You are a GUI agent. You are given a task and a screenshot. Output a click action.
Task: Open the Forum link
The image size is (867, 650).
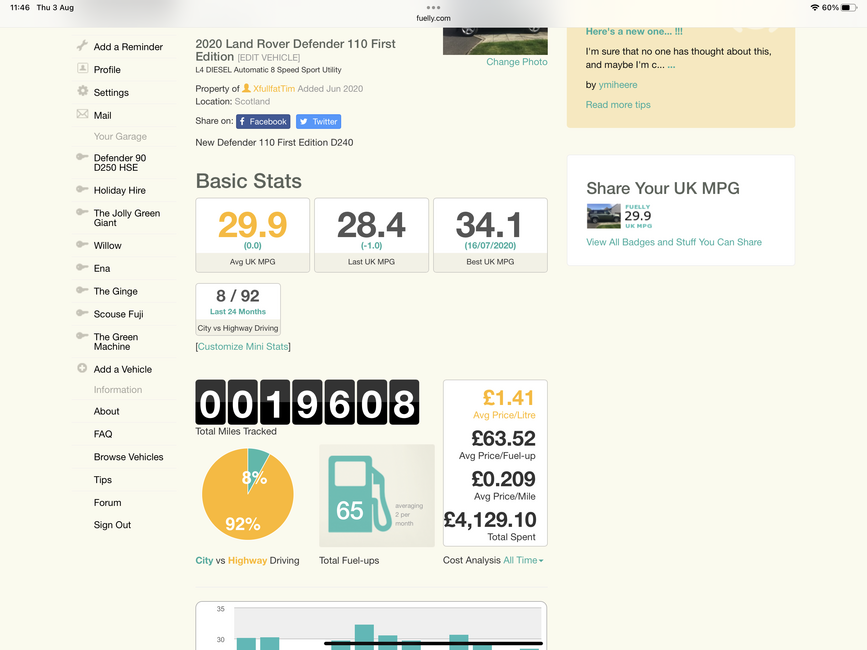pyautogui.click(x=107, y=502)
